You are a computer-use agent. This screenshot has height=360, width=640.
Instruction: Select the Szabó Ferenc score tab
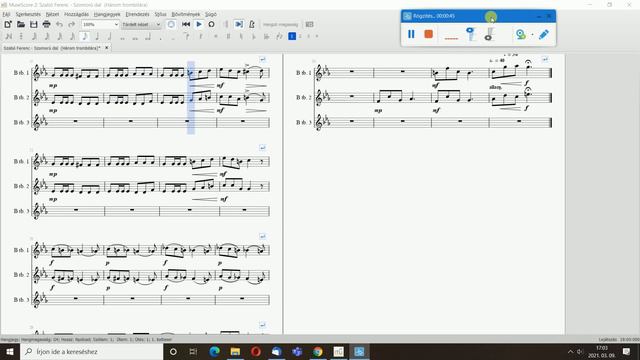coord(52,48)
